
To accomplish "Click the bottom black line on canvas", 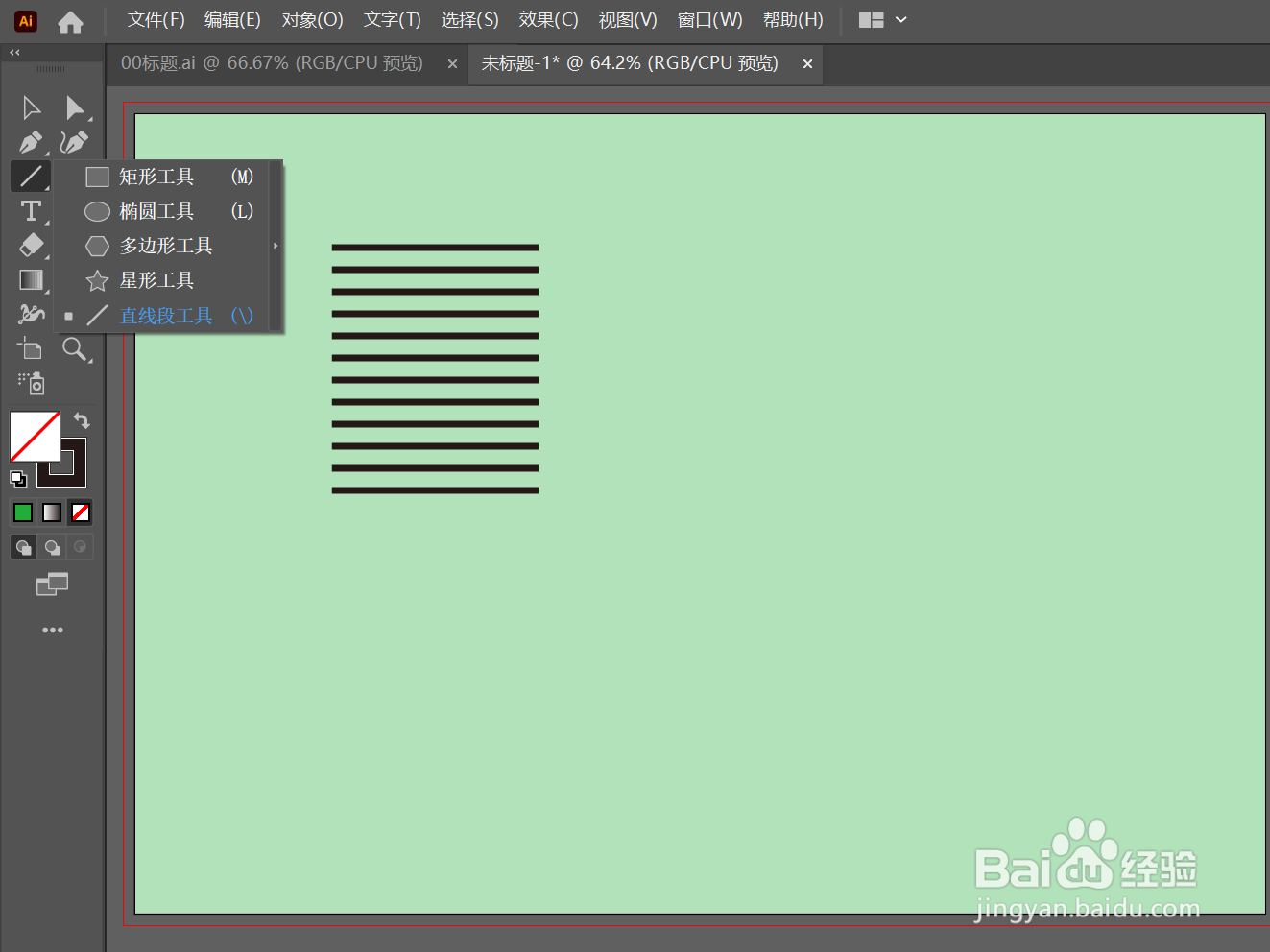I will 435,490.
